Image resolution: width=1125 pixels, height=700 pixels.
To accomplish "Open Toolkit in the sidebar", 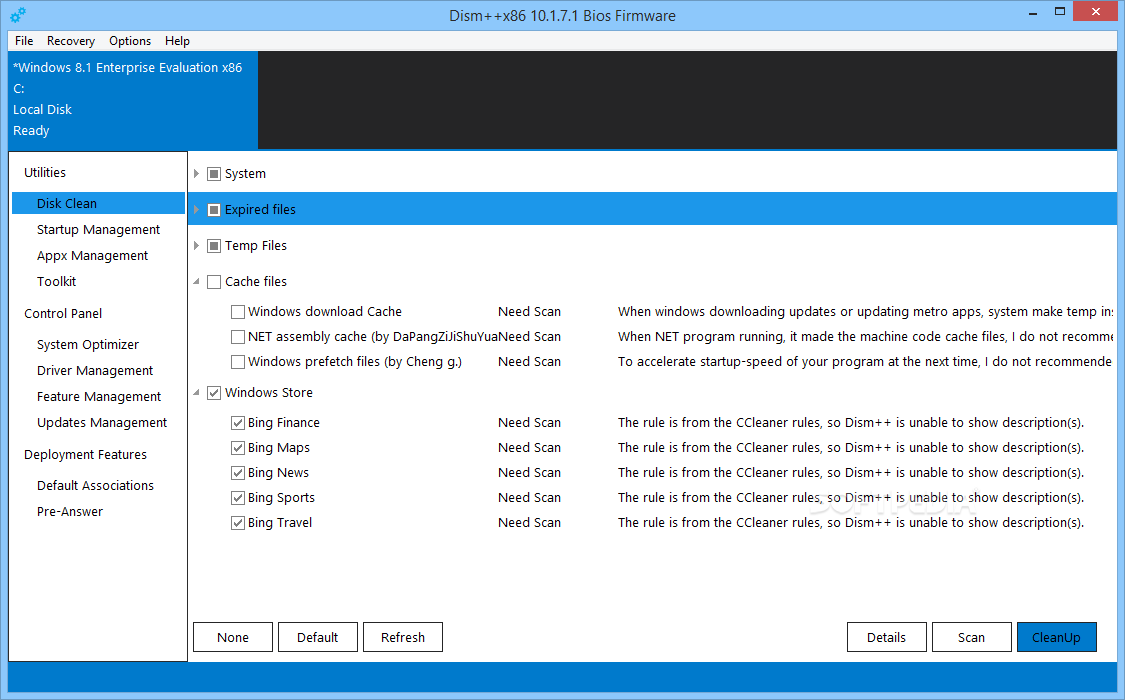I will pyautogui.click(x=57, y=281).
